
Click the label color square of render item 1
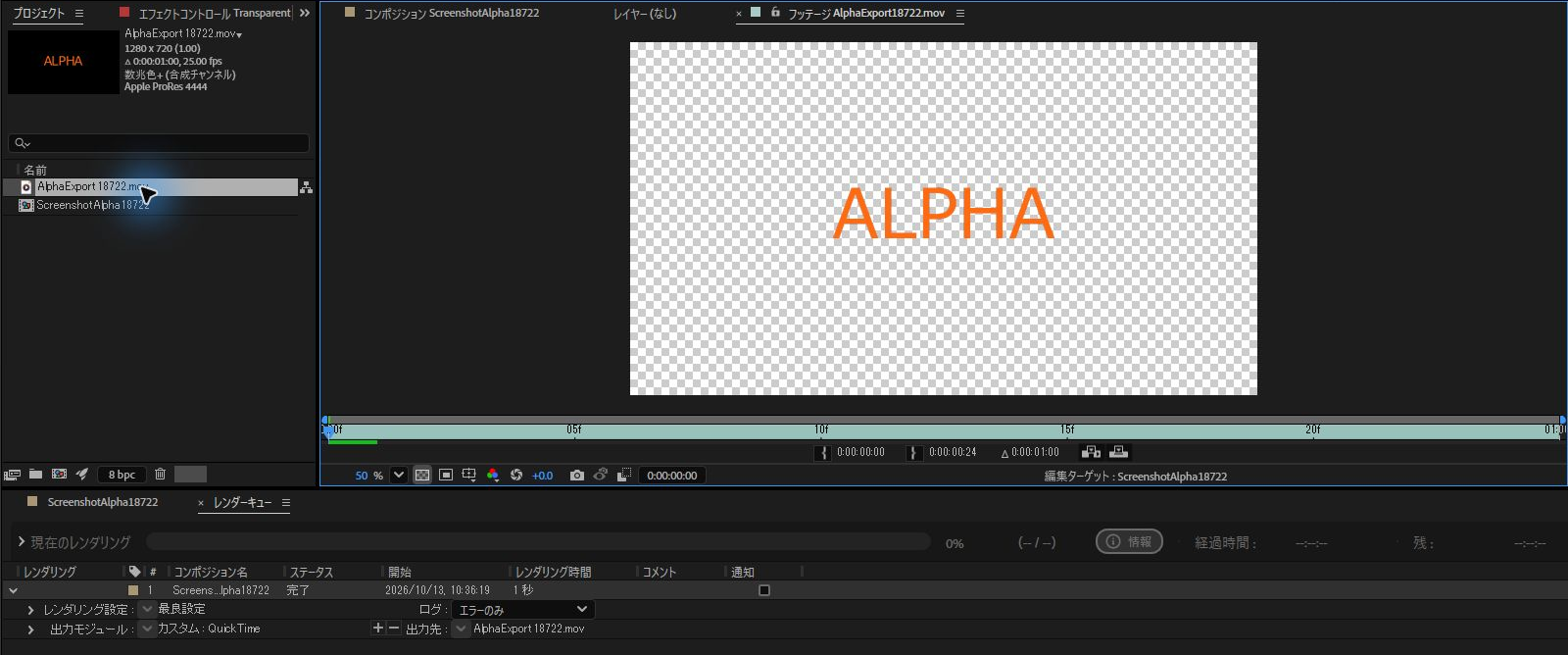133,590
